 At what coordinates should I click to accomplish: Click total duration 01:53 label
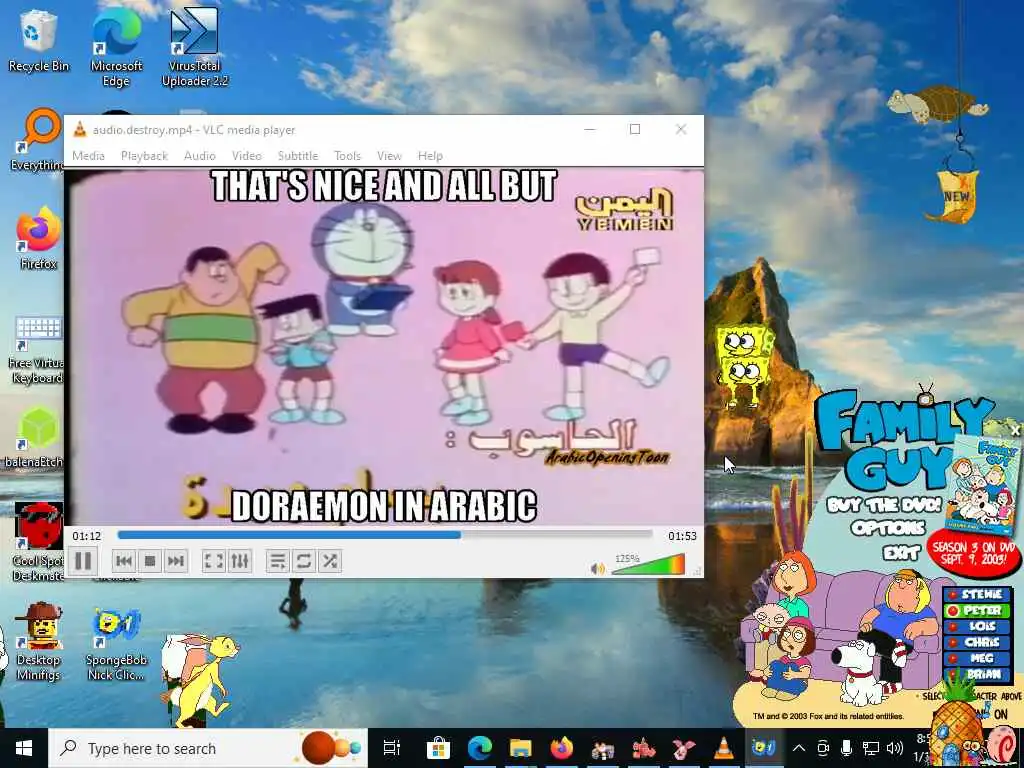coord(682,536)
